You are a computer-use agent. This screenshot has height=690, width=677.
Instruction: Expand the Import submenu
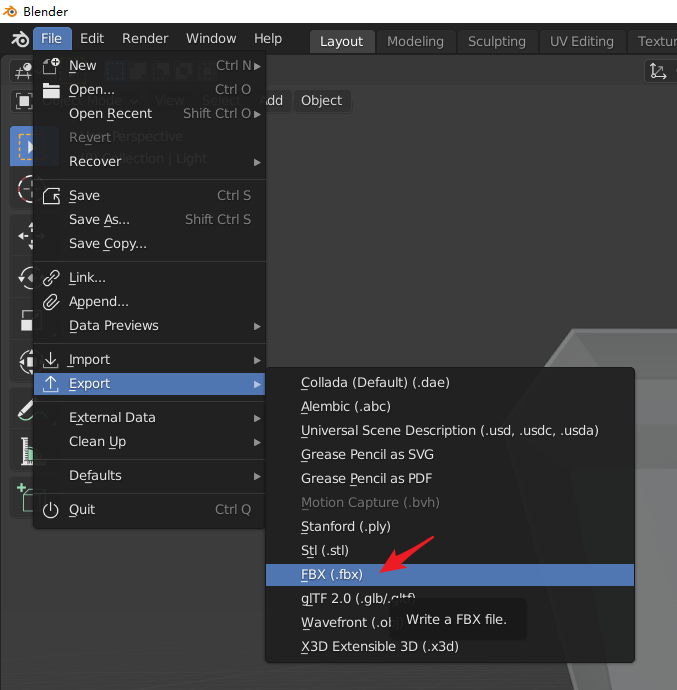click(x=150, y=360)
